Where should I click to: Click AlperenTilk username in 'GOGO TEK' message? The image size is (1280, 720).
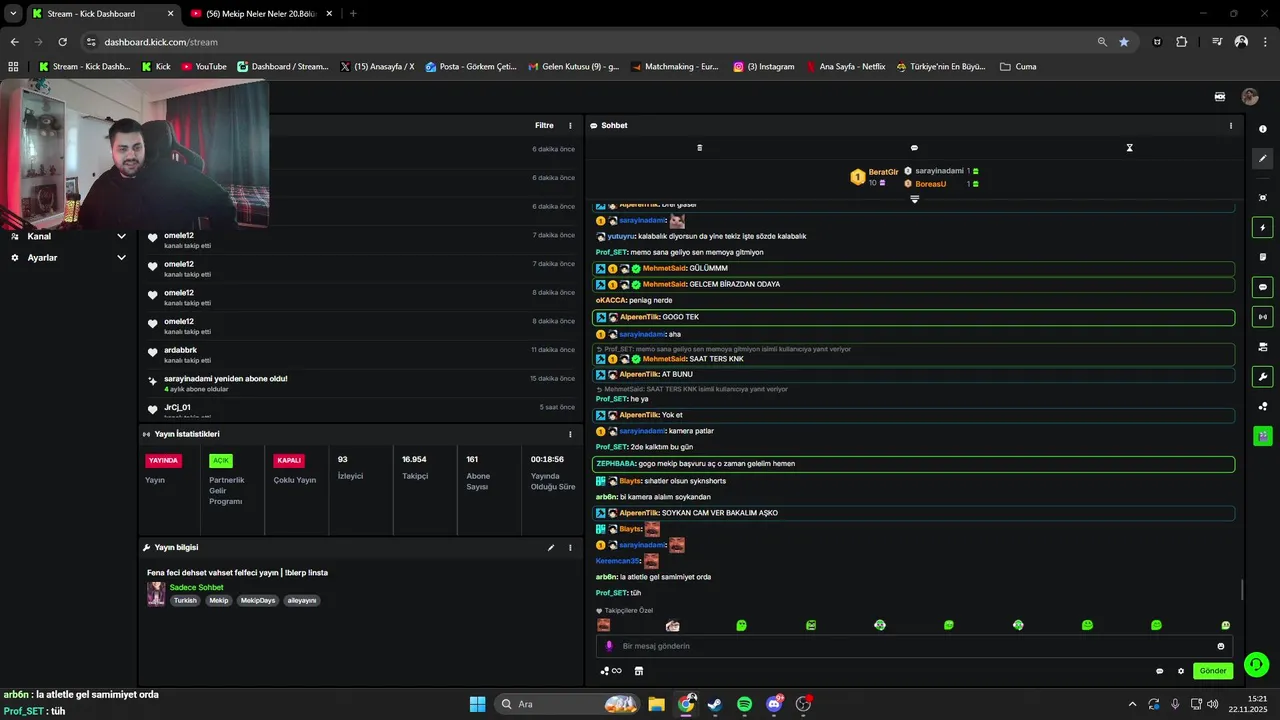coord(639,317)
